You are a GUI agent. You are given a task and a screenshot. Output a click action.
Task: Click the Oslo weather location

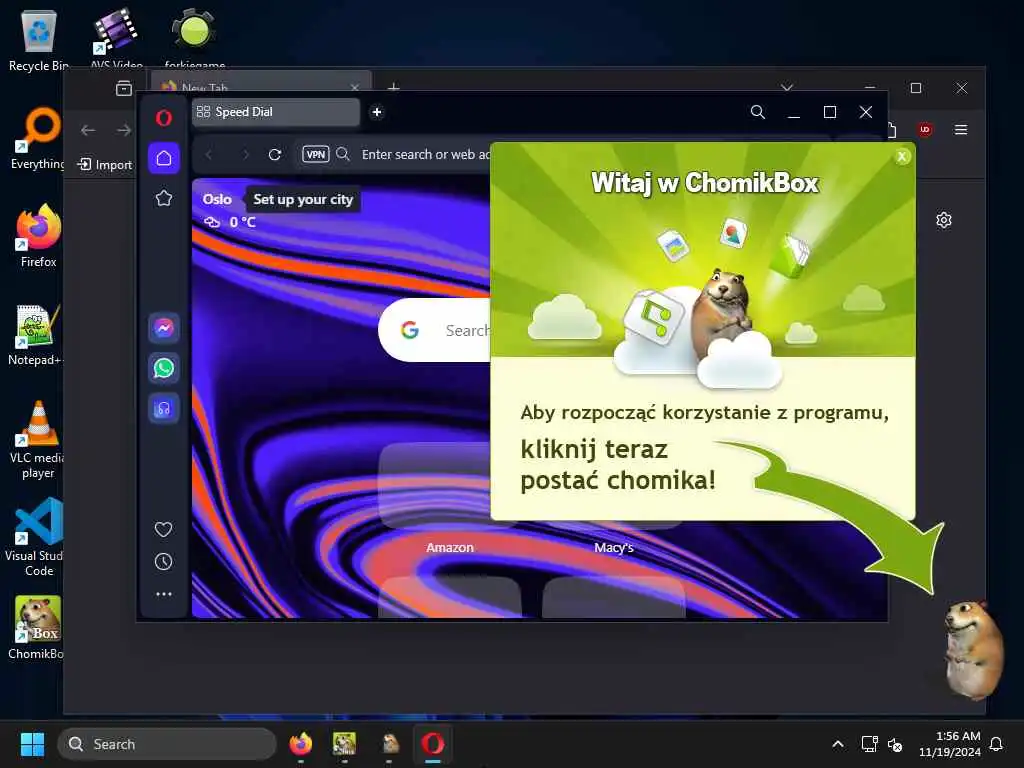217,199
